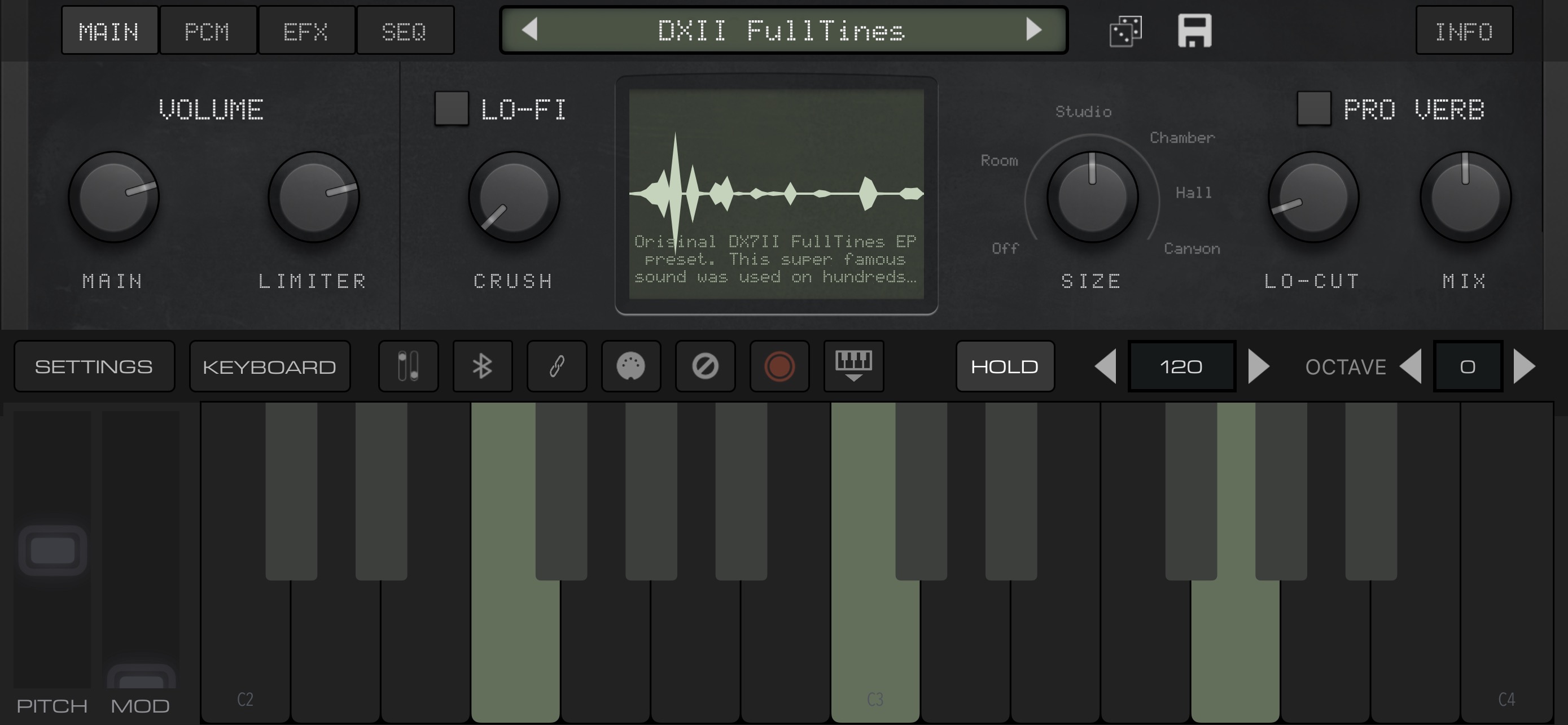The image size is (1568, 725).
Task: Select Studio reverb size label
Action: (x=1084, y=112)
